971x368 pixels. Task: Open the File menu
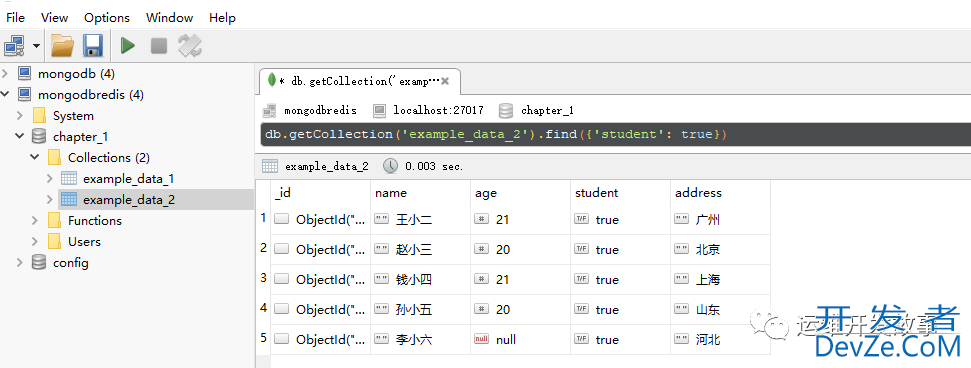tap(15, 17)
